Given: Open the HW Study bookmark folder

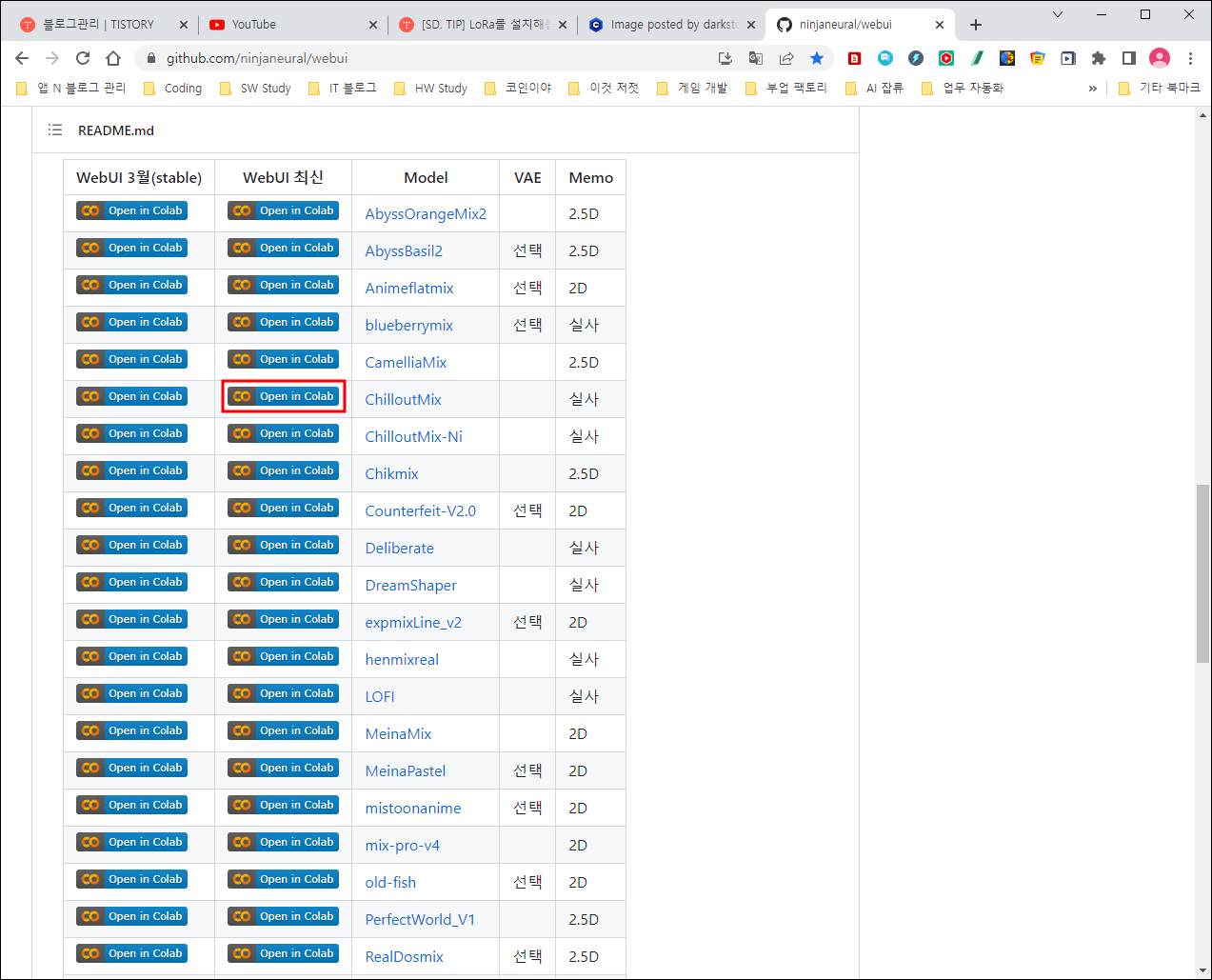Looking at the screenshot, I should (x=430, y=89).
